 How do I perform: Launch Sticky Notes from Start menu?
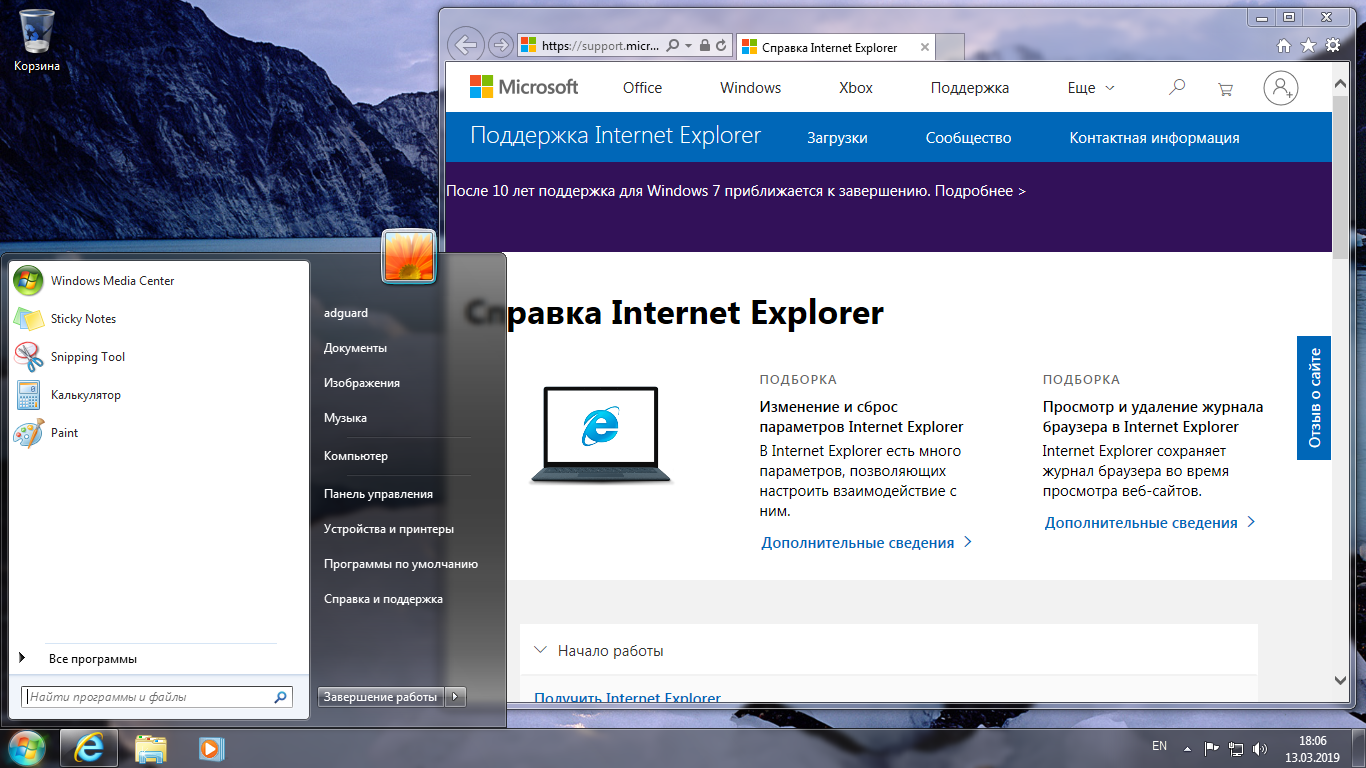point(159,319)
